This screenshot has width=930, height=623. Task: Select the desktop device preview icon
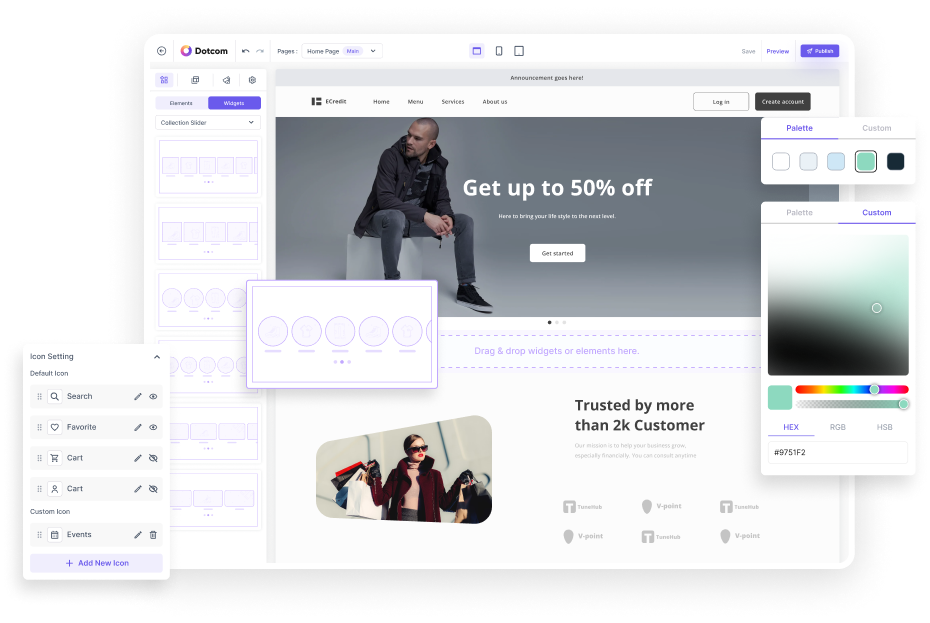(x=477, y=51)
